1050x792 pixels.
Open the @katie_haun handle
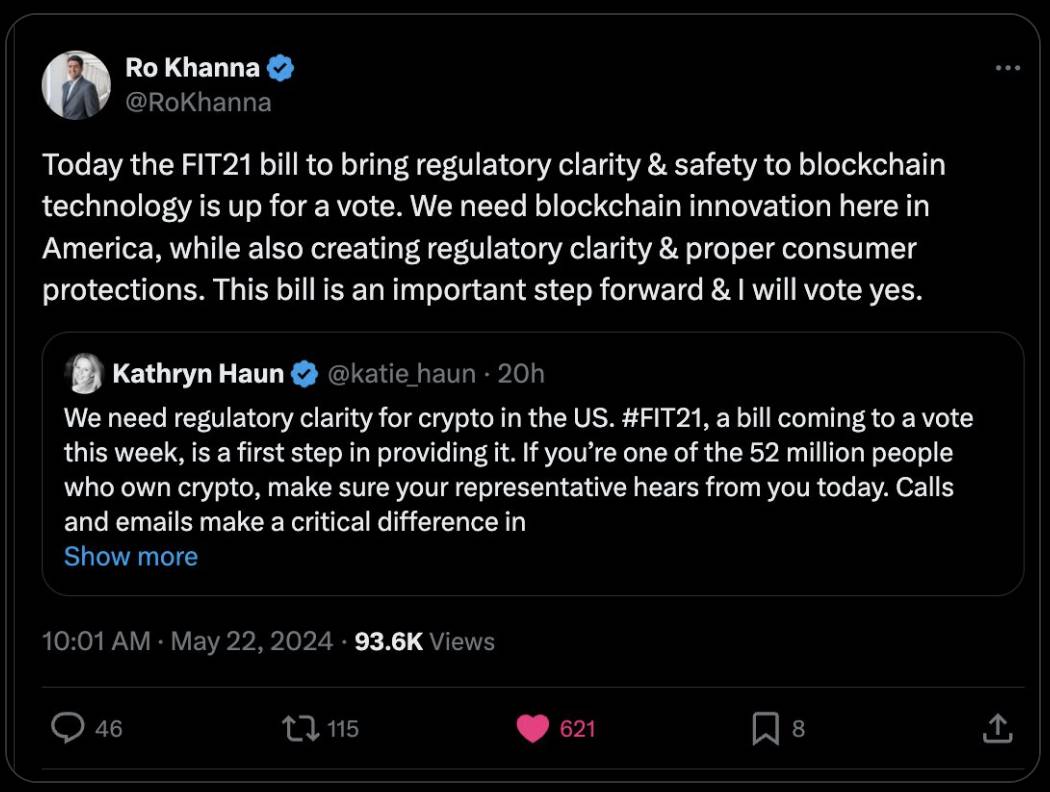coord(401,374)
